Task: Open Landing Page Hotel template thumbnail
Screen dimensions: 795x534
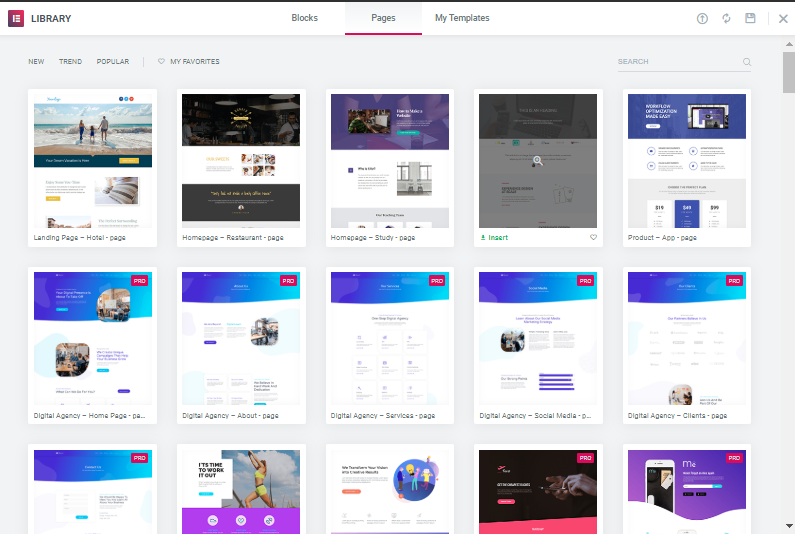Action: (x=93, y=161)
